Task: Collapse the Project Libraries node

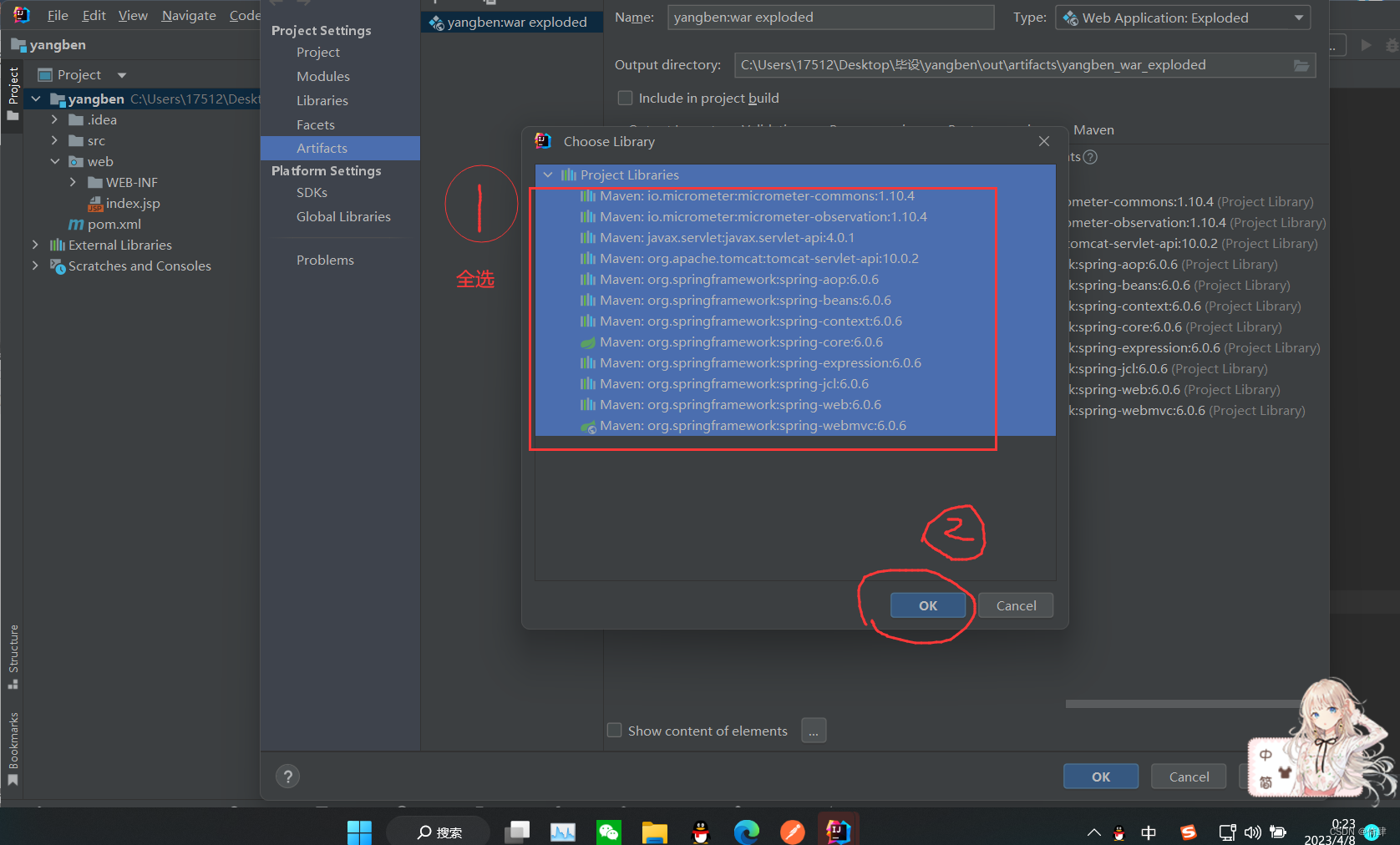Action: point(548,175)
